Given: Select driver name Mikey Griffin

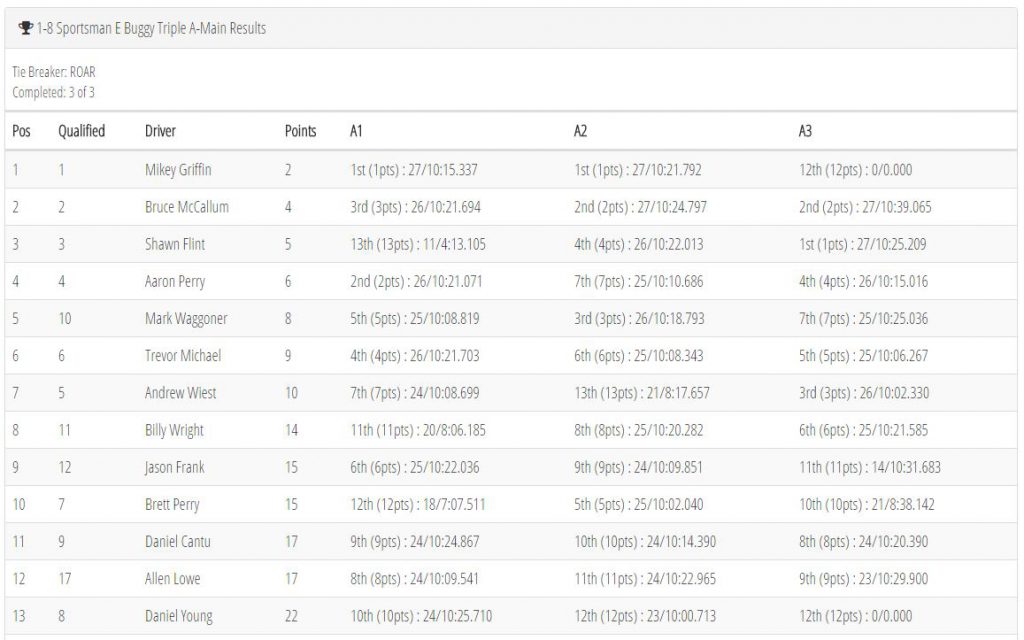Looking at the screenshot, I should (178, 170).
